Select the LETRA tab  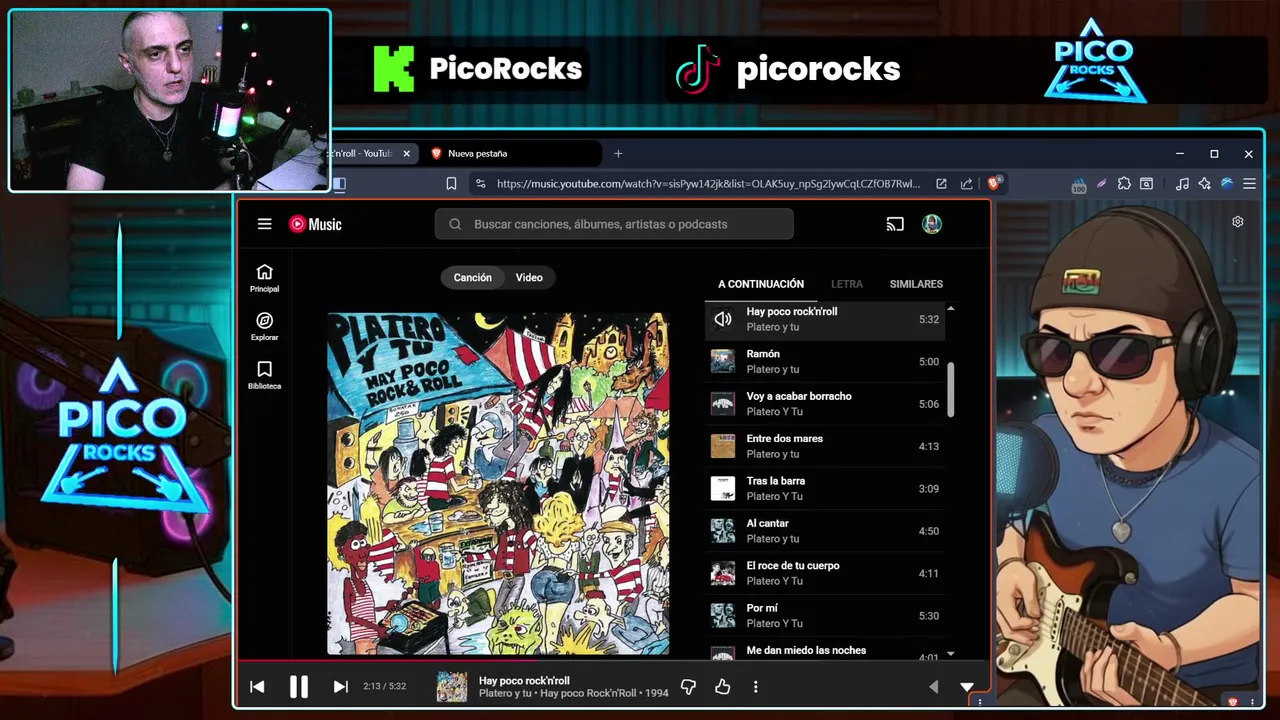coord(846,284)
